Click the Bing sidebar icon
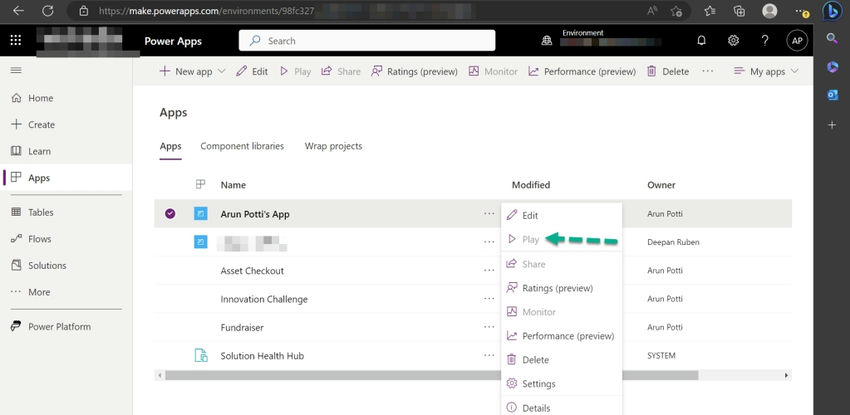 click(x=831, y=11)
